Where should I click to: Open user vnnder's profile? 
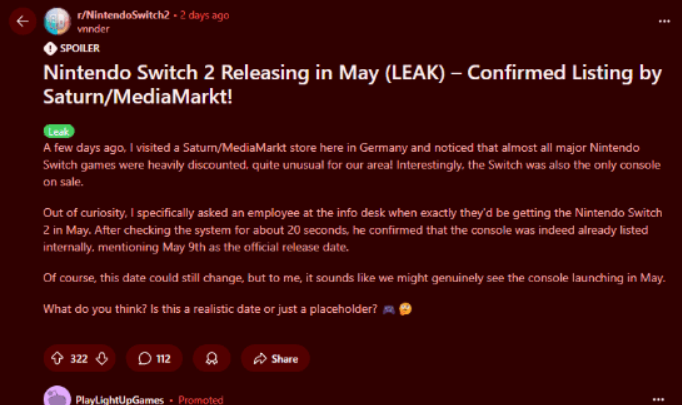93,29
